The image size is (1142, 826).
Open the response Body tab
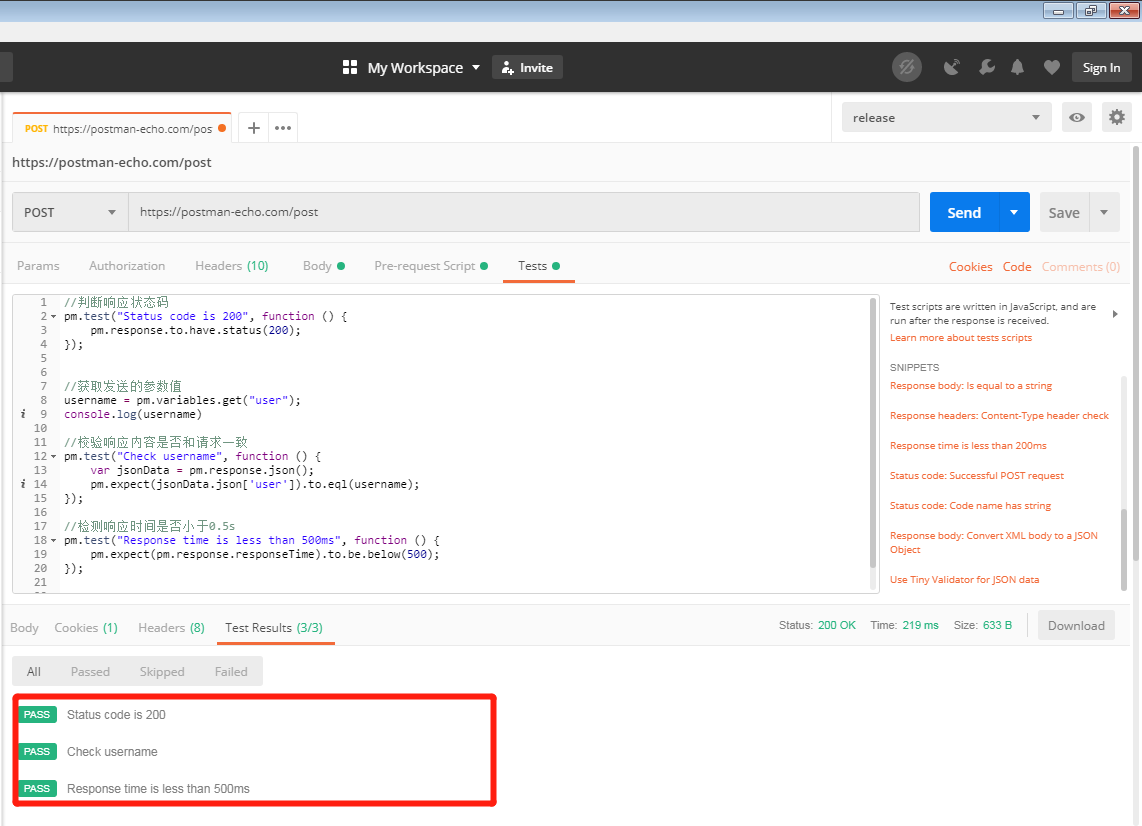click(24, 628)
